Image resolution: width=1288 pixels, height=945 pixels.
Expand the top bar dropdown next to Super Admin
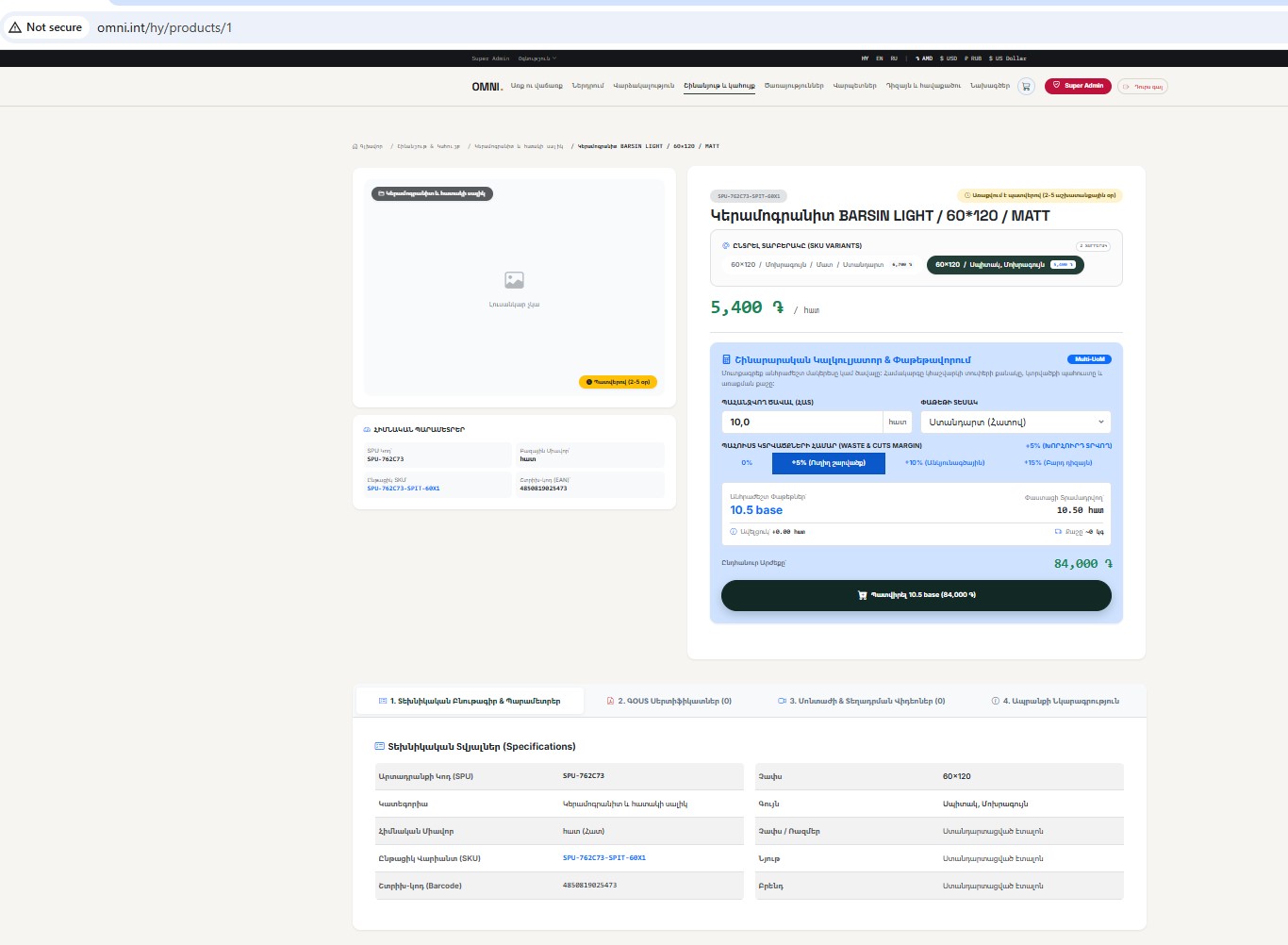(537, 58)
